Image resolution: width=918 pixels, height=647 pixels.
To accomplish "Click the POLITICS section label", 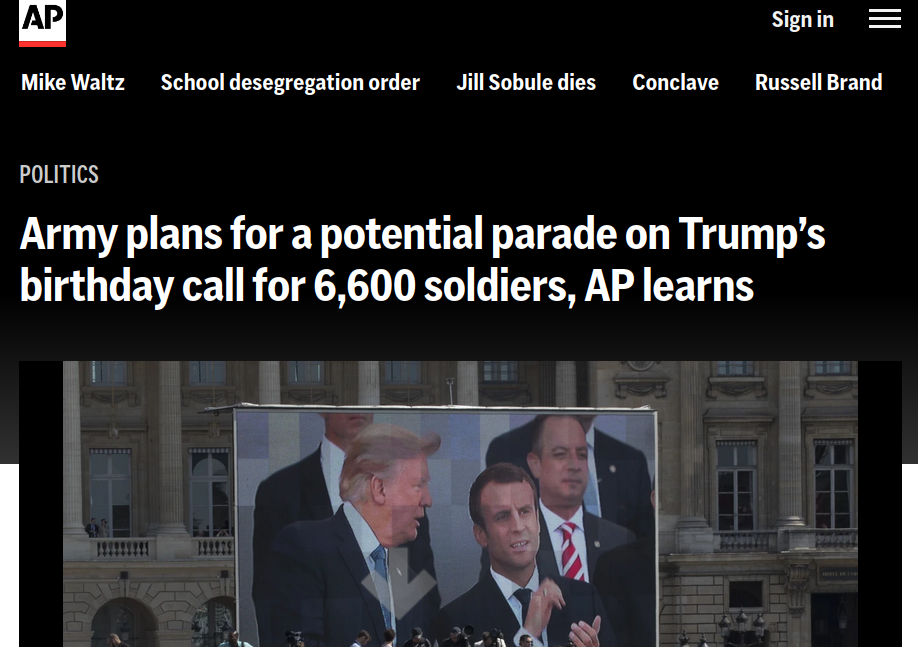I will click(x=59, y=174).
